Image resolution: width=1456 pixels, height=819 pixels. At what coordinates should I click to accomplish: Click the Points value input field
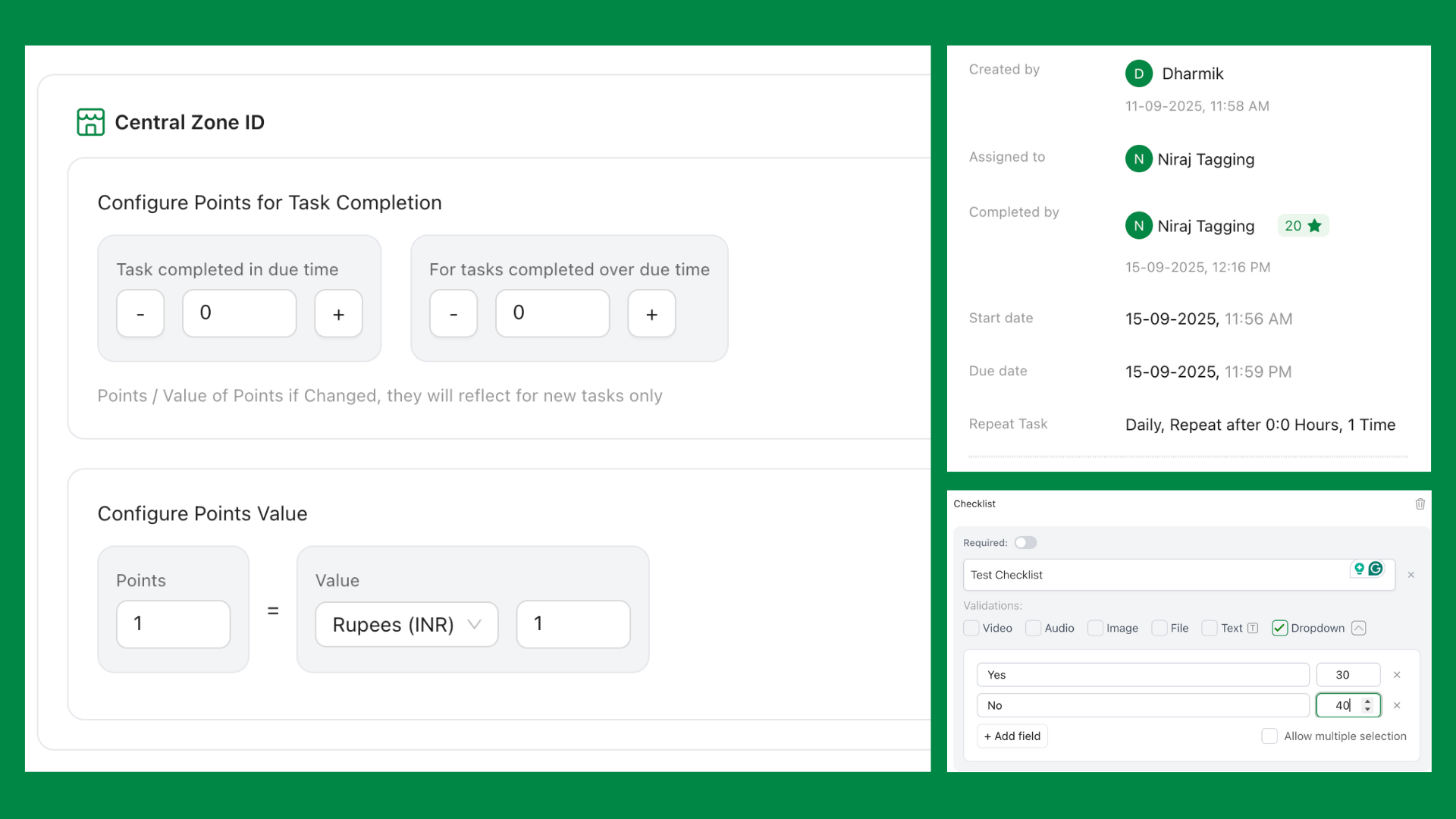[x=173, y=624]
